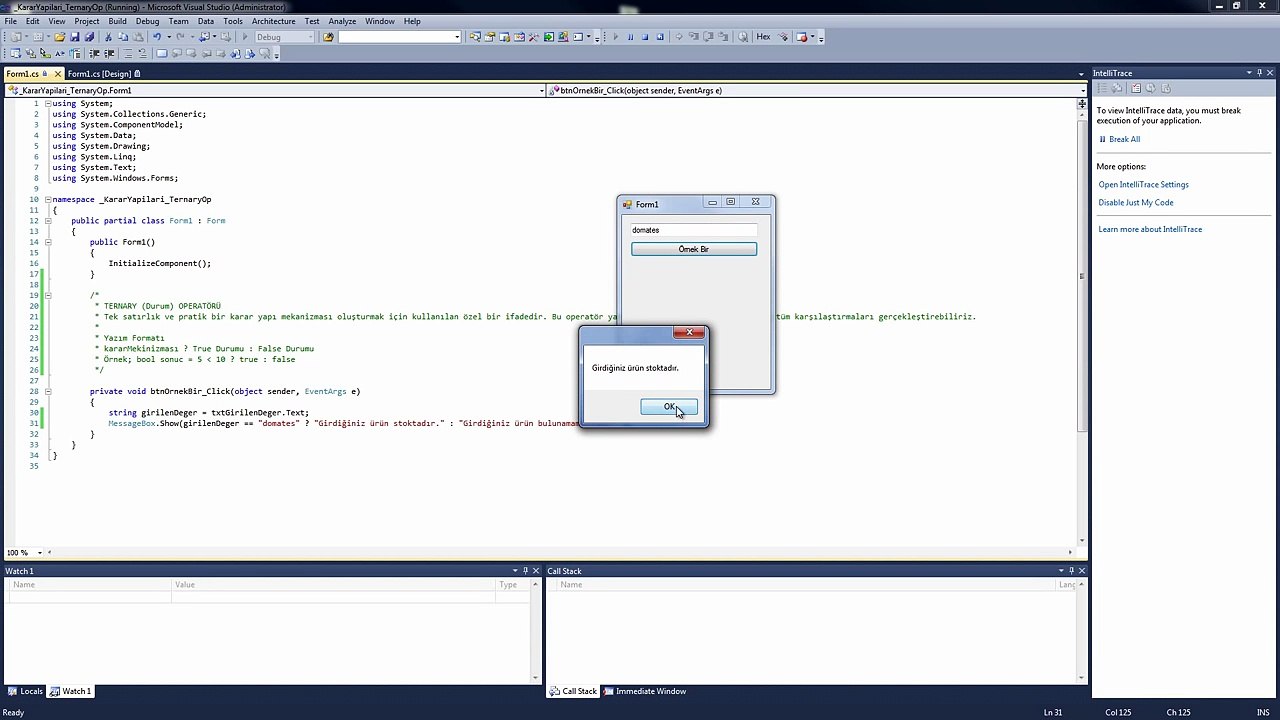Stop debugging with the square Stop icon

[645, 37]
